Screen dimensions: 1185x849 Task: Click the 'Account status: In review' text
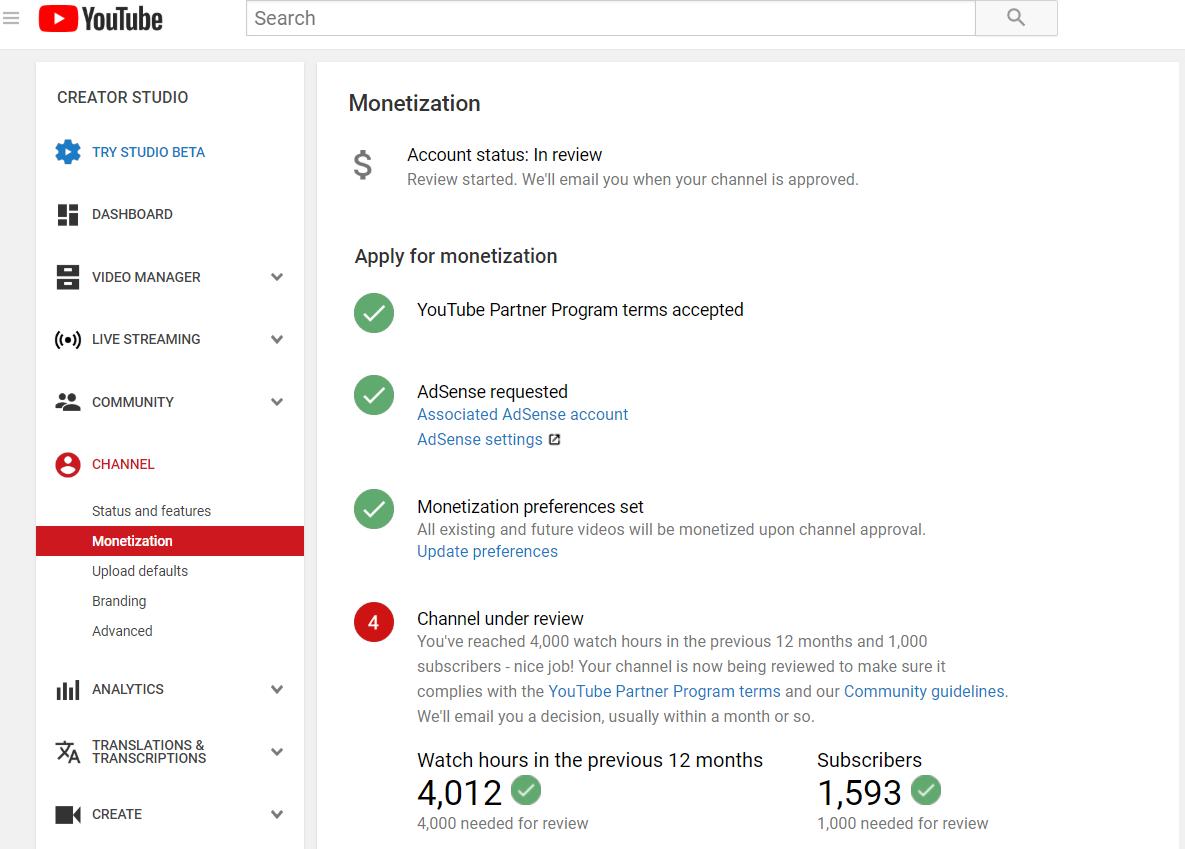coord(504,155)
